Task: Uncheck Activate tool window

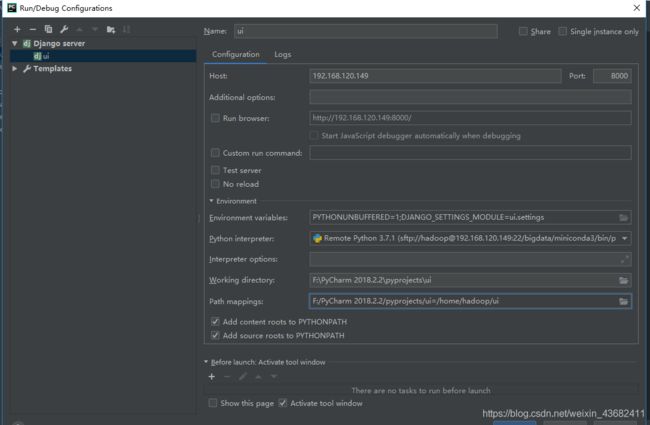Action: pos(283,403)
